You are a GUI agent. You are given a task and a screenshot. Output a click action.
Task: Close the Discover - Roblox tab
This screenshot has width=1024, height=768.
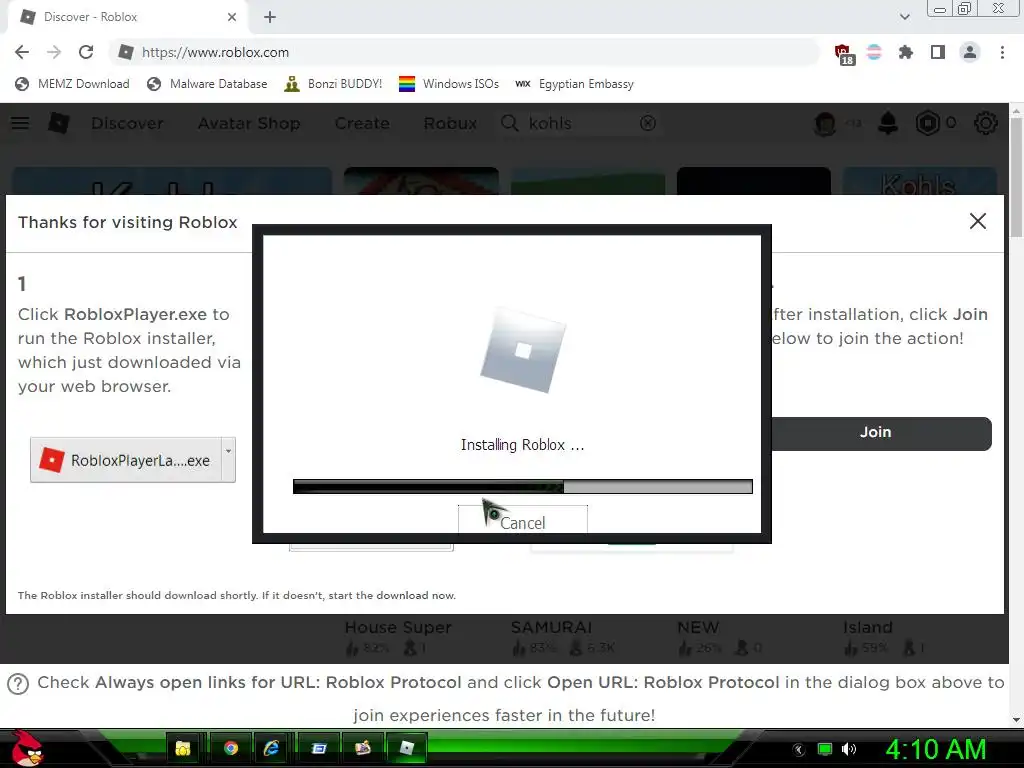pyautogui.click(x=232, y=17)
